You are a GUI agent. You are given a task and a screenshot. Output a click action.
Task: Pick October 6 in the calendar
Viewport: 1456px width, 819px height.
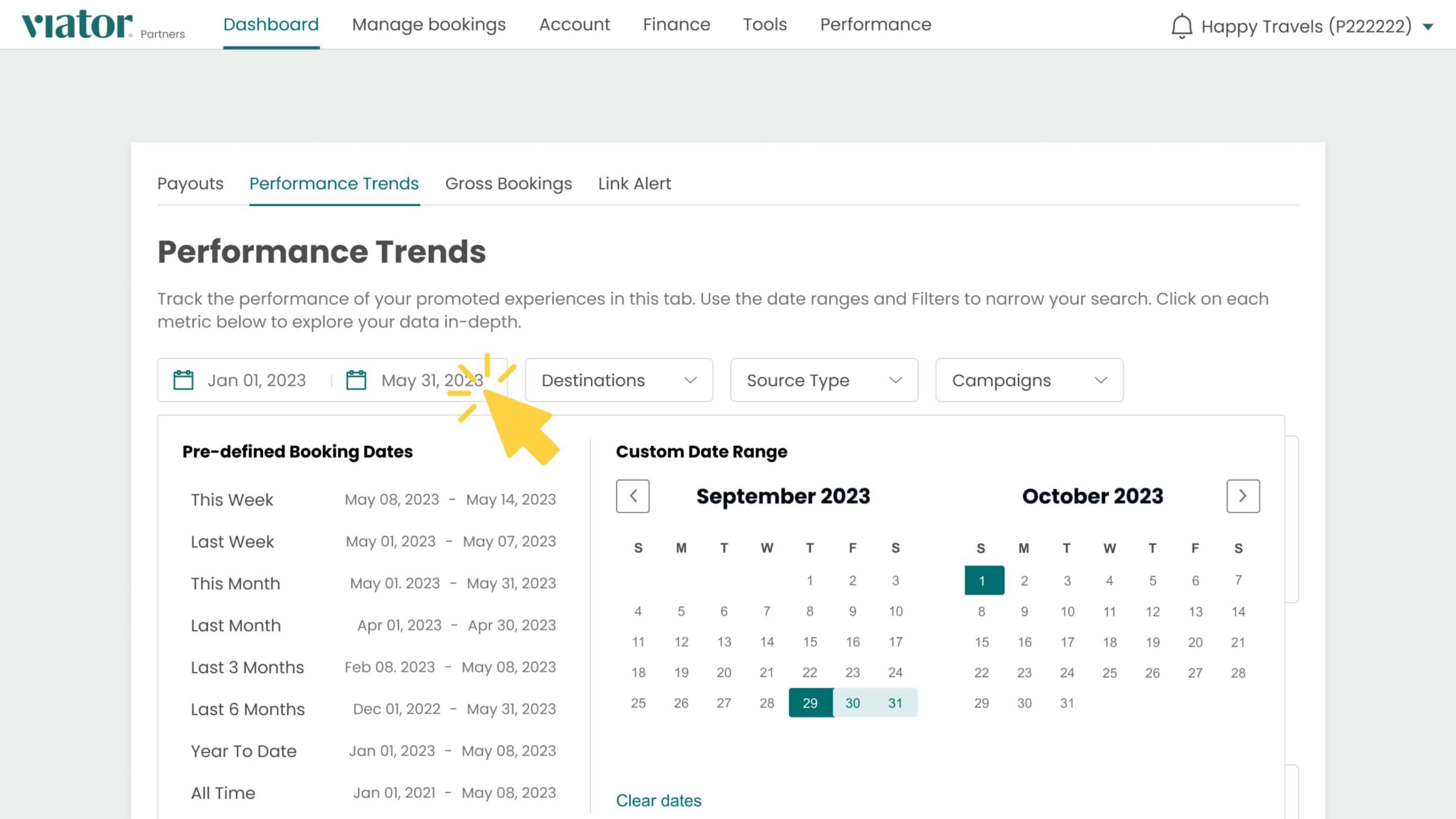[x=1195, y=580]
